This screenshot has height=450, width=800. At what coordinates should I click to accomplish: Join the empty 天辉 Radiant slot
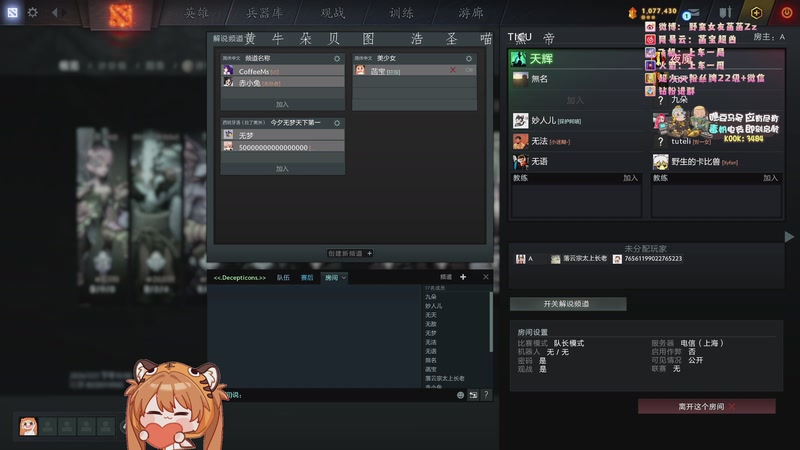(x=575, y=100)
